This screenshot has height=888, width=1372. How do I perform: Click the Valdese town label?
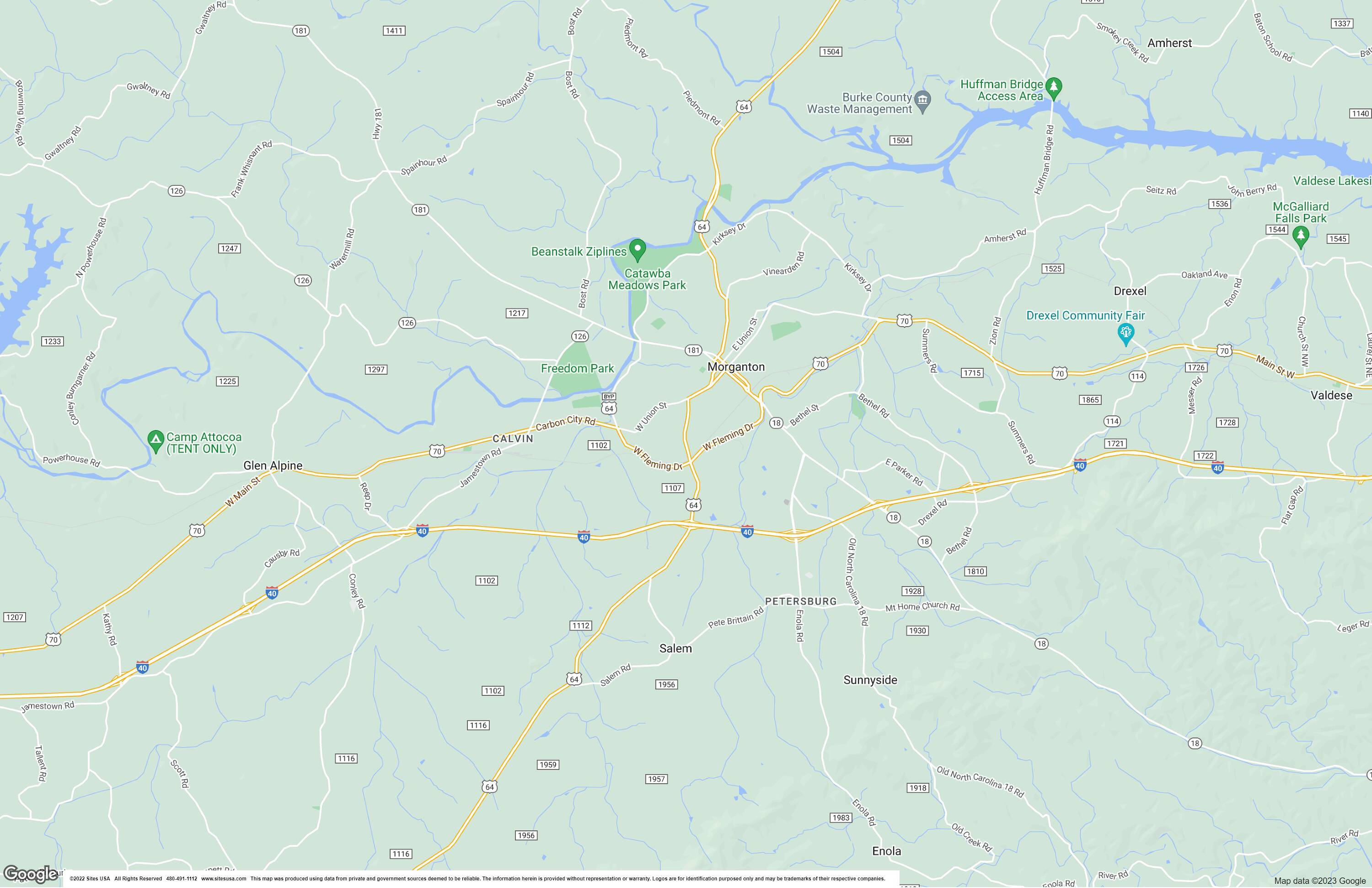pyautogui.click(x=1331, y=395)
